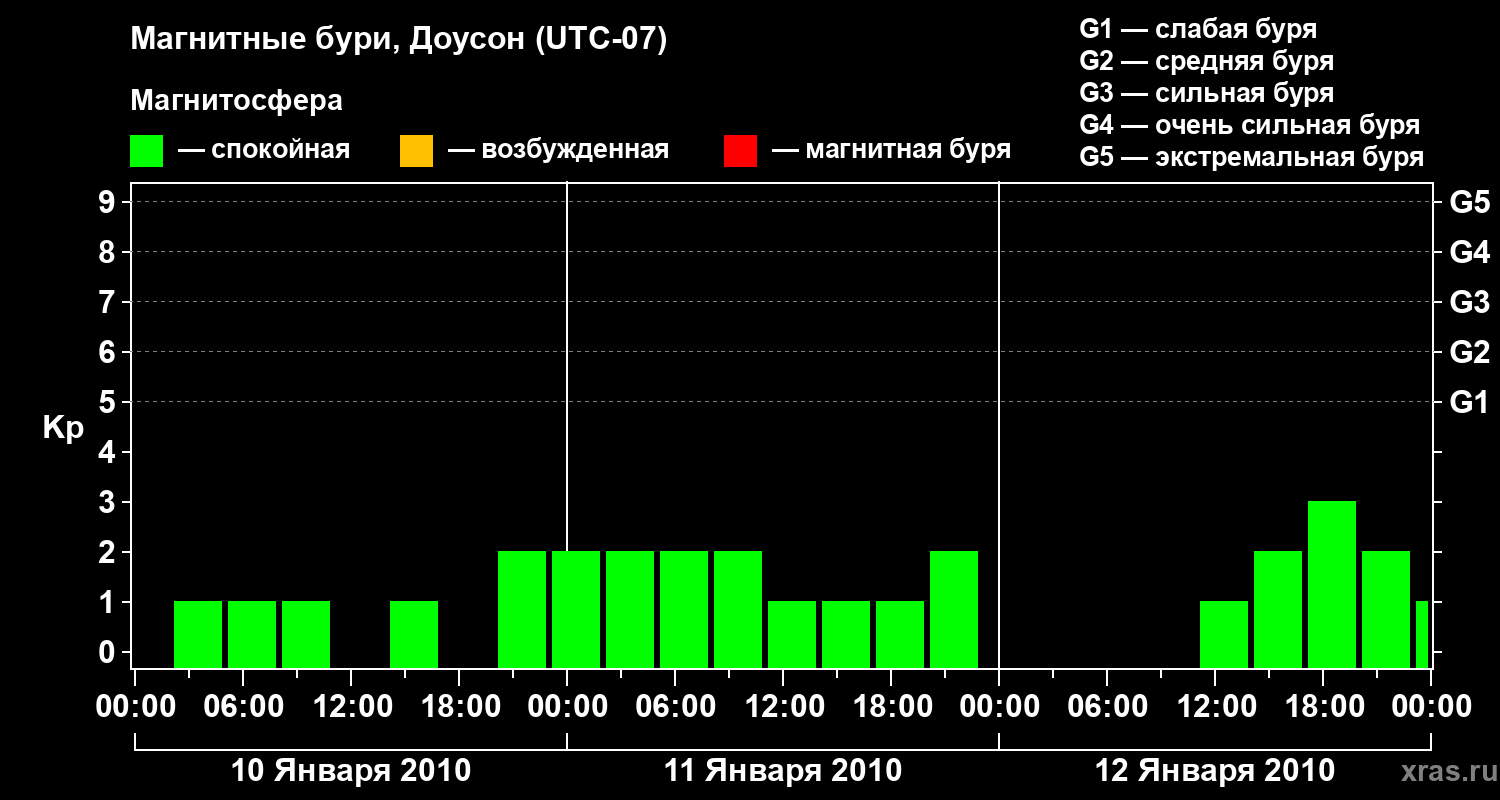
Task: Click the 12:00 time label under 11 Января
Action: click(783, 707)
